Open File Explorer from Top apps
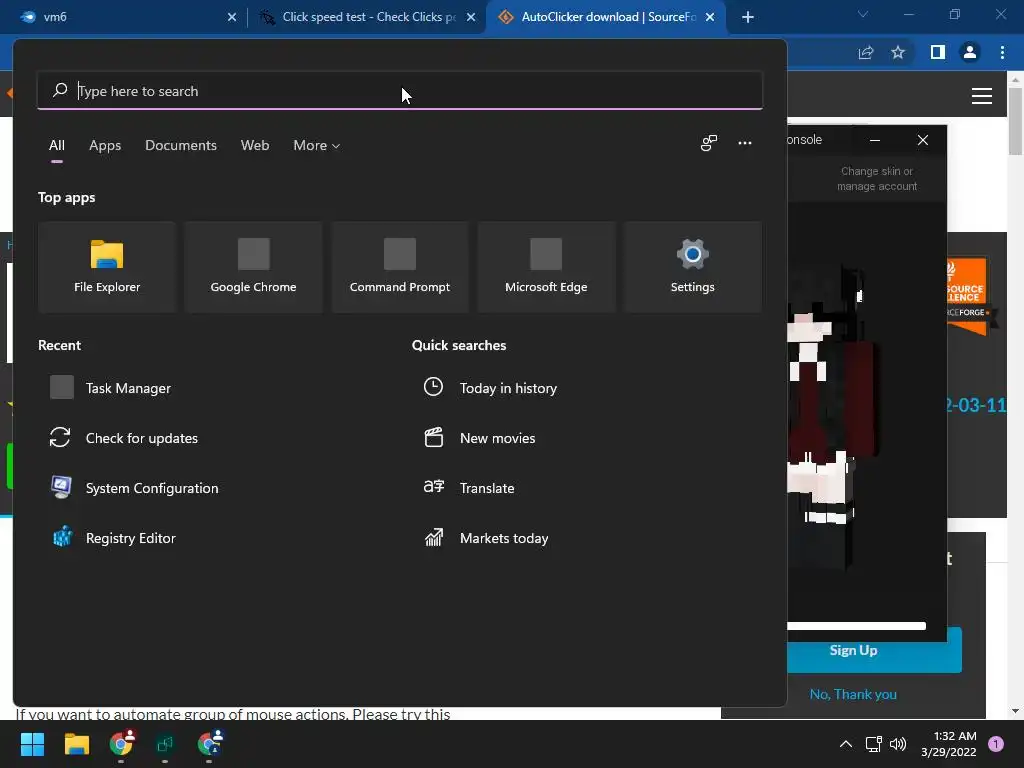Image resolution: width=1024 pixels, height=768 pixels. [107, 266]
